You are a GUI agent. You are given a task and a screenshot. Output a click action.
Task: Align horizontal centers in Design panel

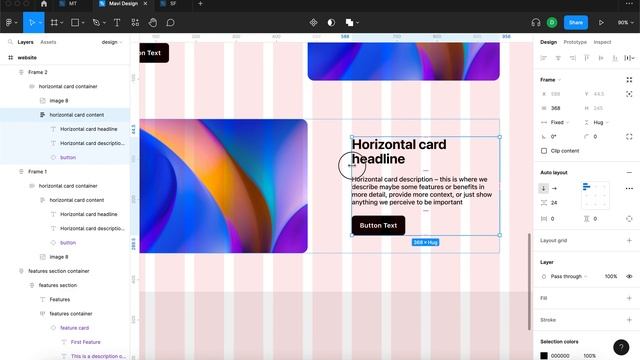558,58
